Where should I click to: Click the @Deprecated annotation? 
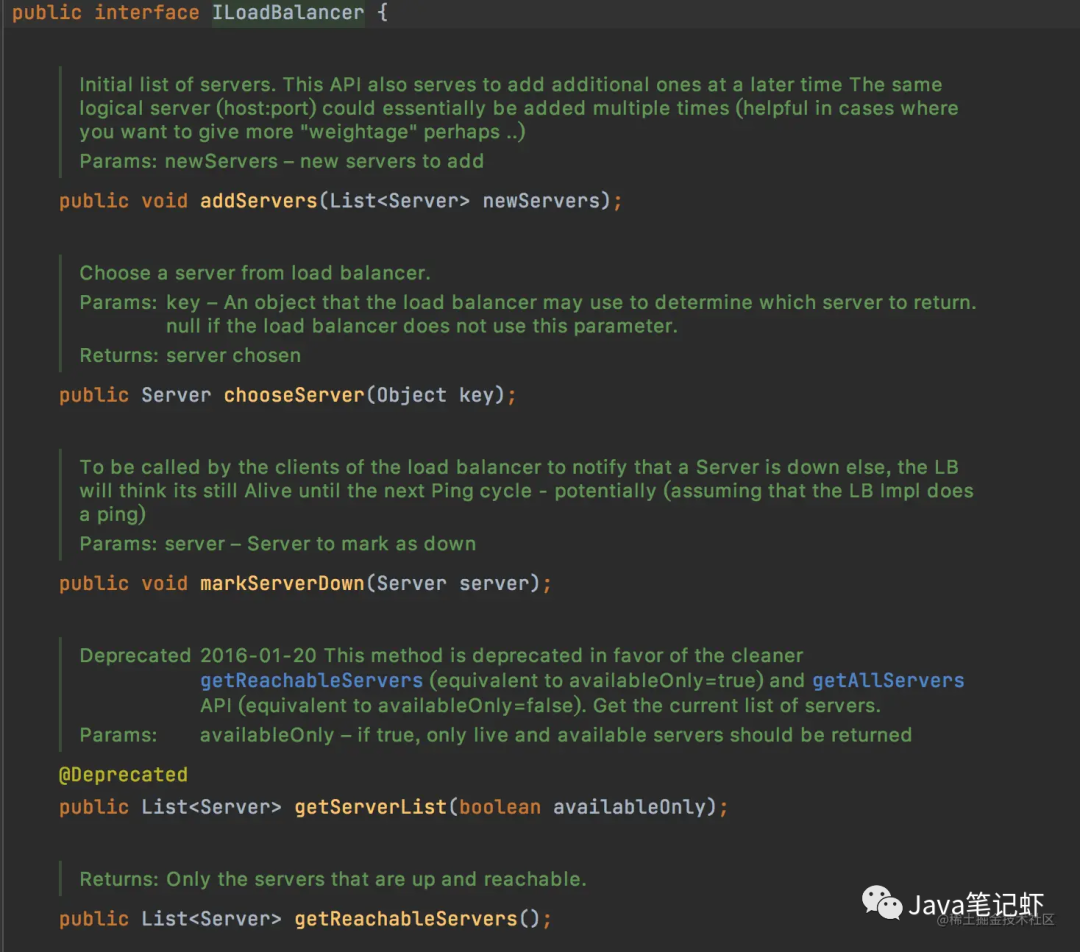click(x=123, y=775)
